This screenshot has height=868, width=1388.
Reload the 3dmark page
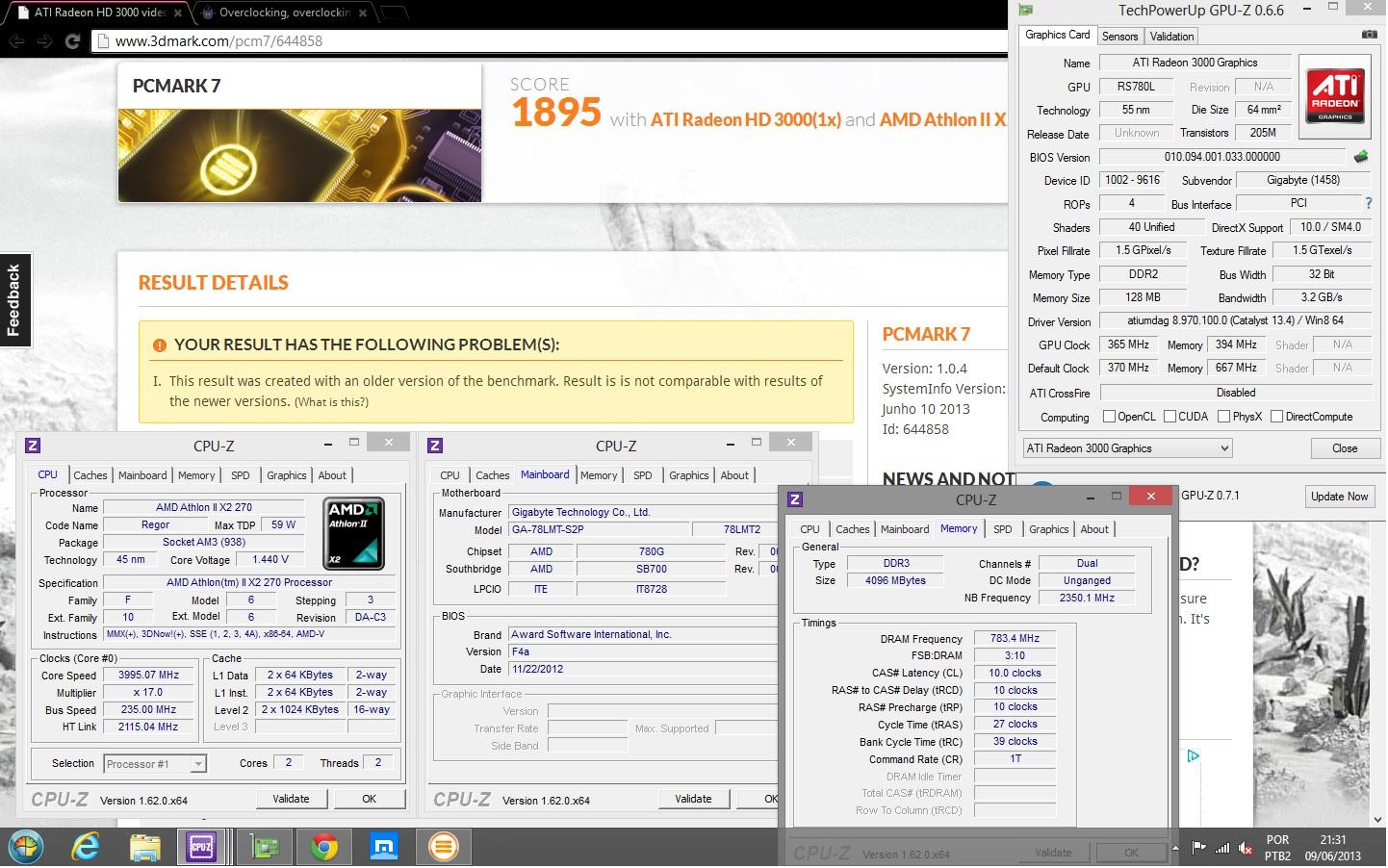(x=72, y=41)
